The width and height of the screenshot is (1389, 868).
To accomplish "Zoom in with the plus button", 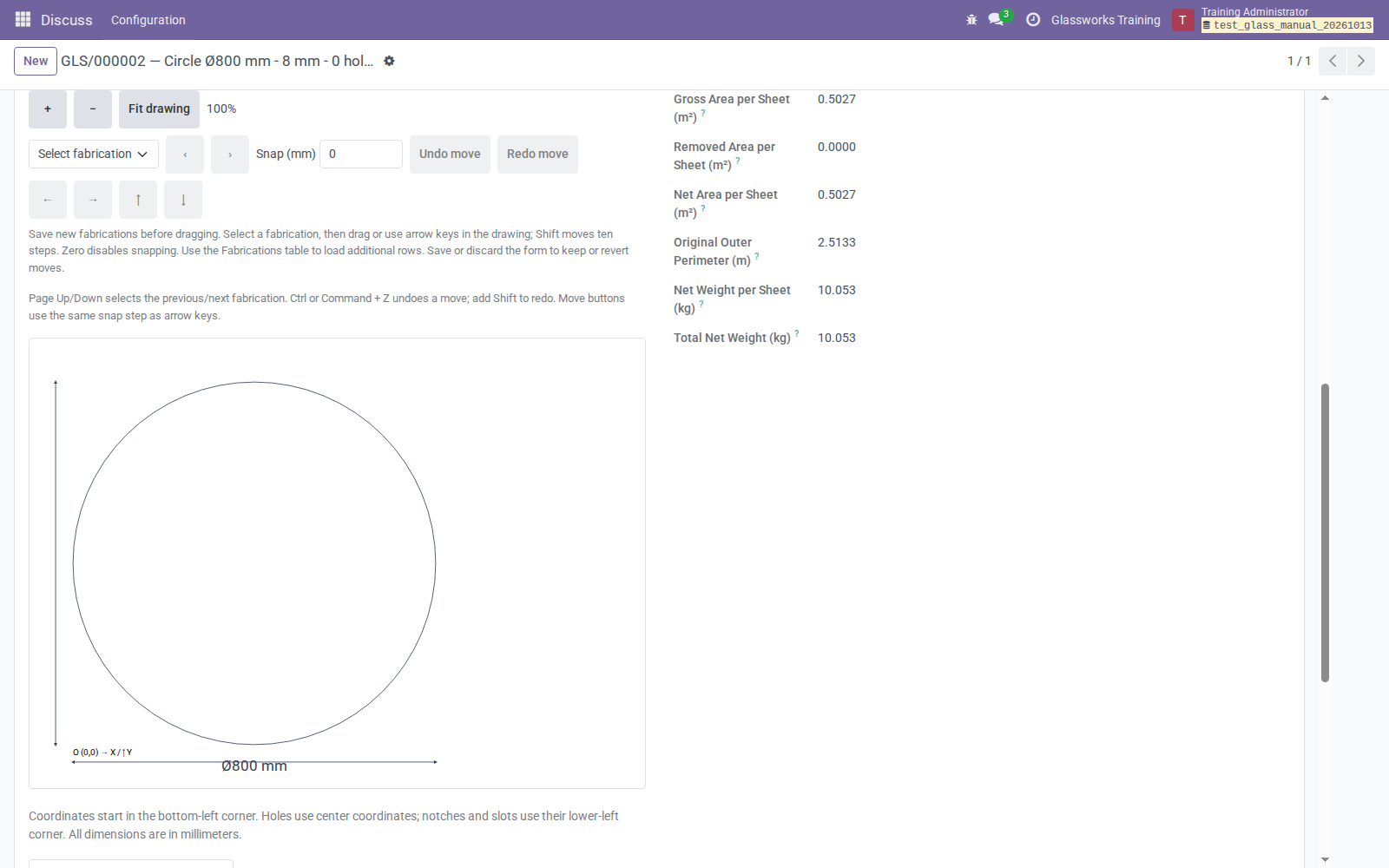I will (x=48, y=109).
